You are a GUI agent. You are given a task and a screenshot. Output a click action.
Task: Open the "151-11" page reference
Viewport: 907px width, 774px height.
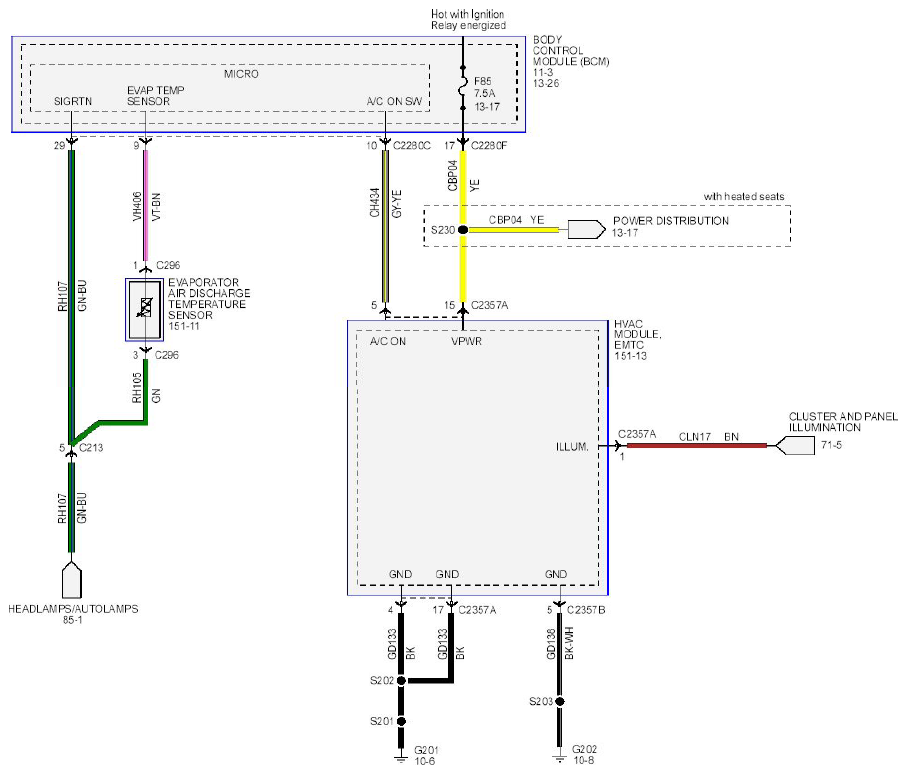[184, 326]
